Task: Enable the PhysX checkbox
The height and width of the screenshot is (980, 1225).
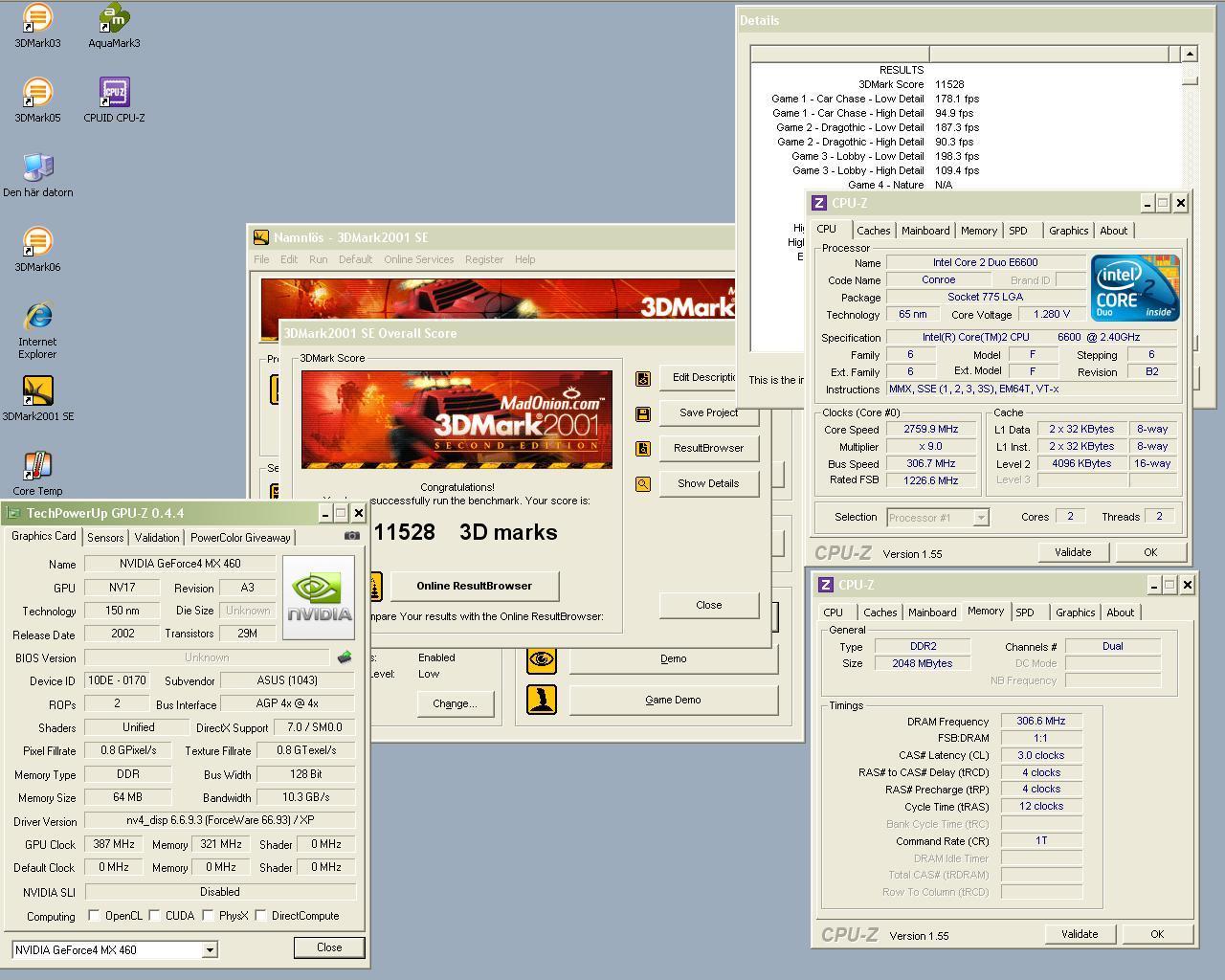Action: pyautogui.click(x=208, y=916)
